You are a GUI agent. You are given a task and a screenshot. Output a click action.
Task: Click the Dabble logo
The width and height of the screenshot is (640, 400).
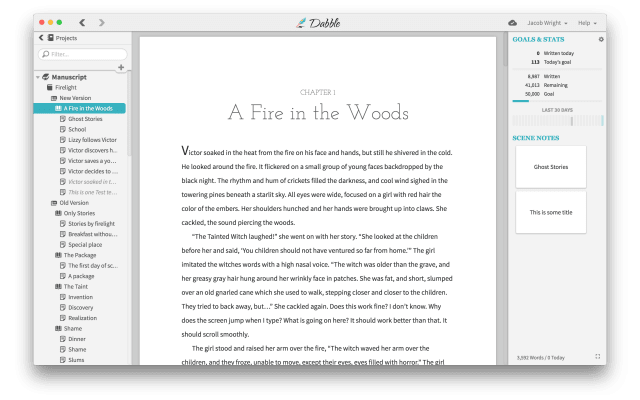pos(318,23)
